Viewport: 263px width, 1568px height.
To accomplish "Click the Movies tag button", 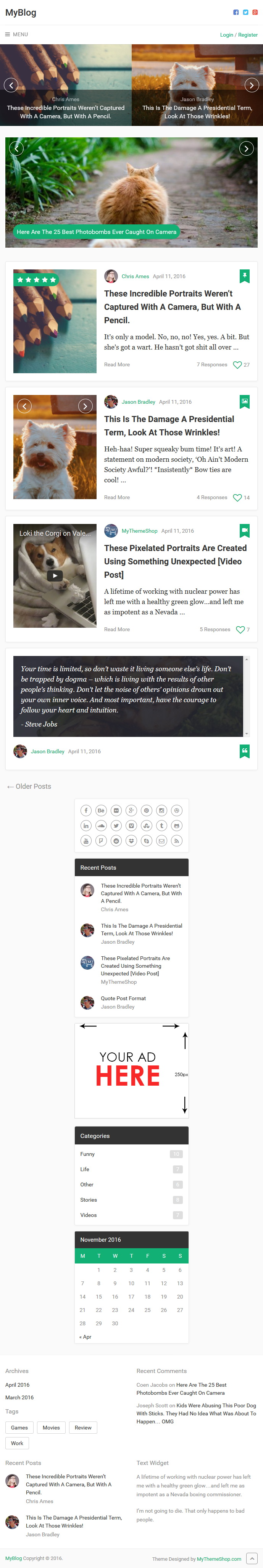I will pyautogui.click(x=51, y=1428).
